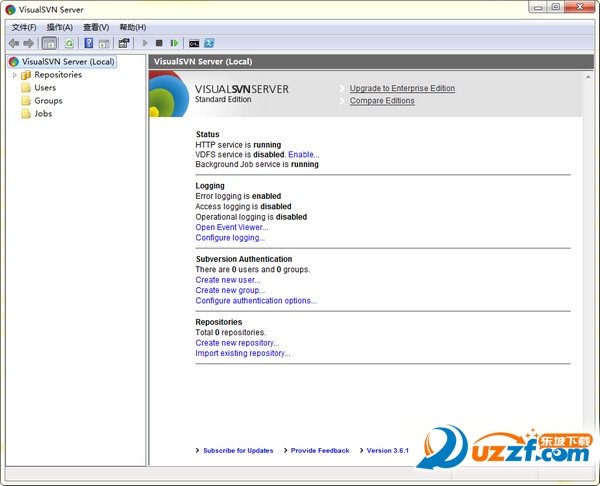Click Import existing repository... link
This screenshot has height=486, width=600.
click(243, 353)
